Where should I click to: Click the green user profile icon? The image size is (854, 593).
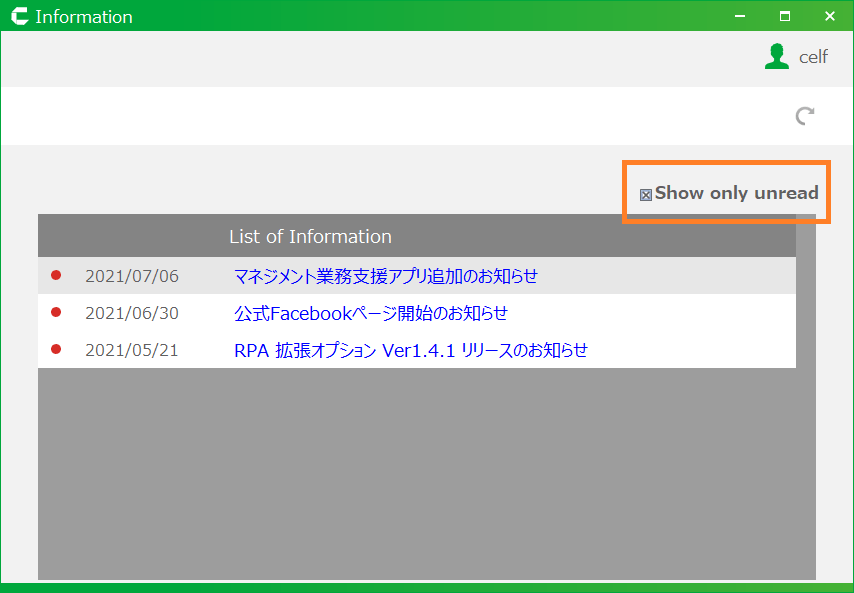point(776,57)
